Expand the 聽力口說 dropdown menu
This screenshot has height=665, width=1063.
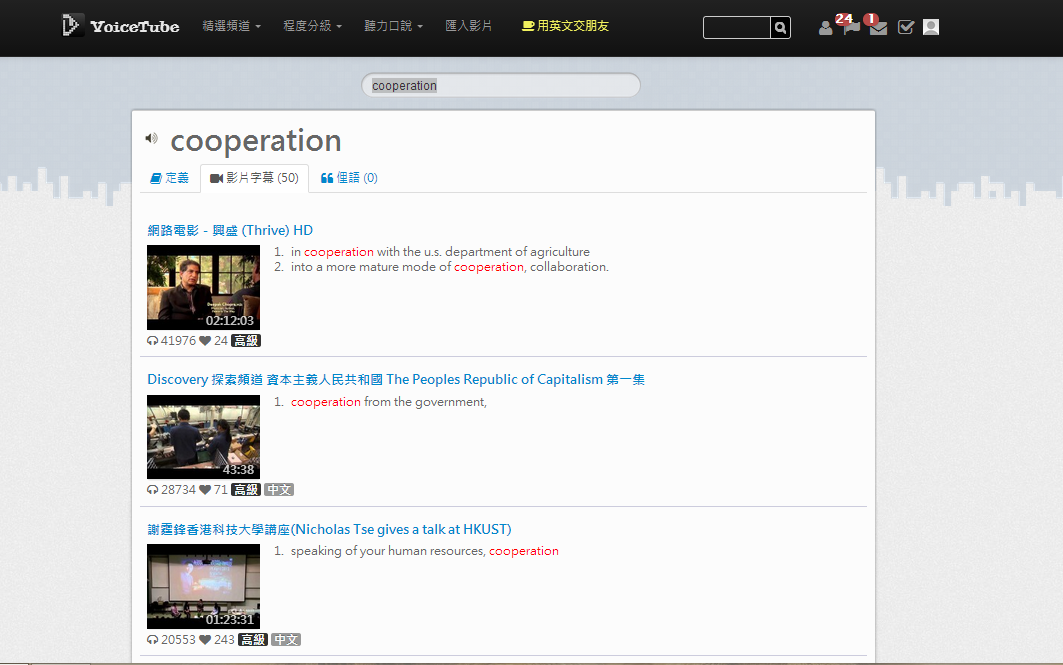tap(393, 26)
